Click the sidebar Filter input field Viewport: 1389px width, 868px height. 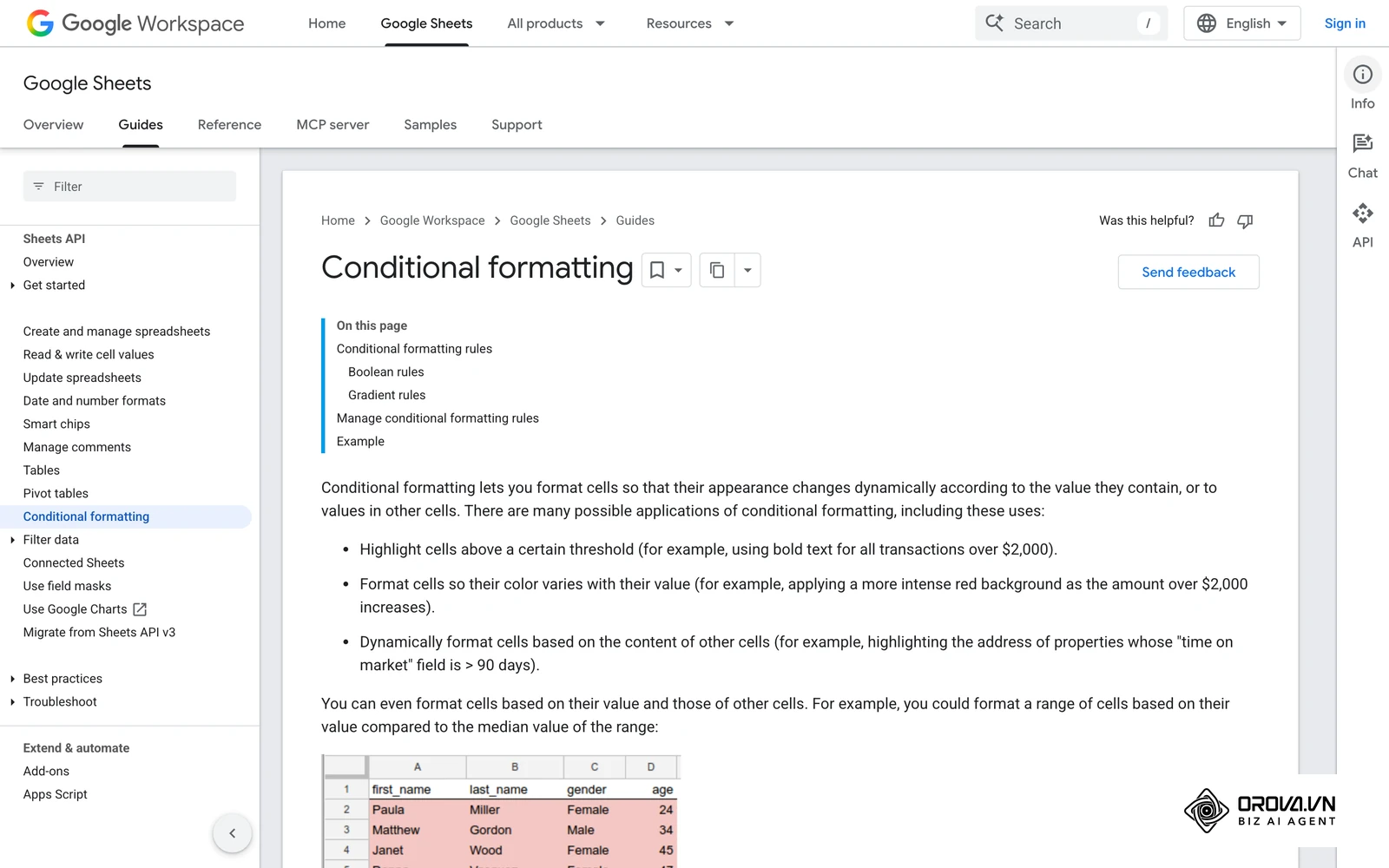point(129,187)
